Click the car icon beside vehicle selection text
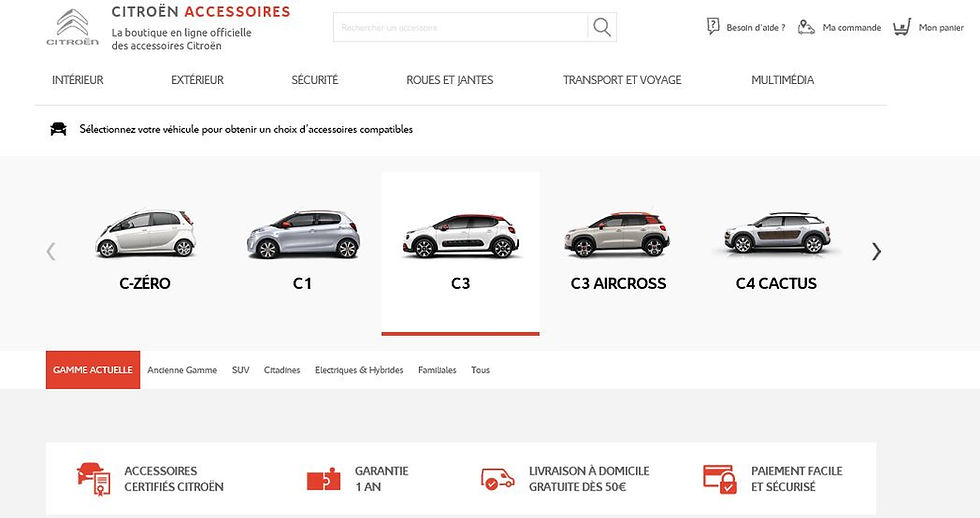The width and height of the screenshot is (980, 518). point(58,129)
